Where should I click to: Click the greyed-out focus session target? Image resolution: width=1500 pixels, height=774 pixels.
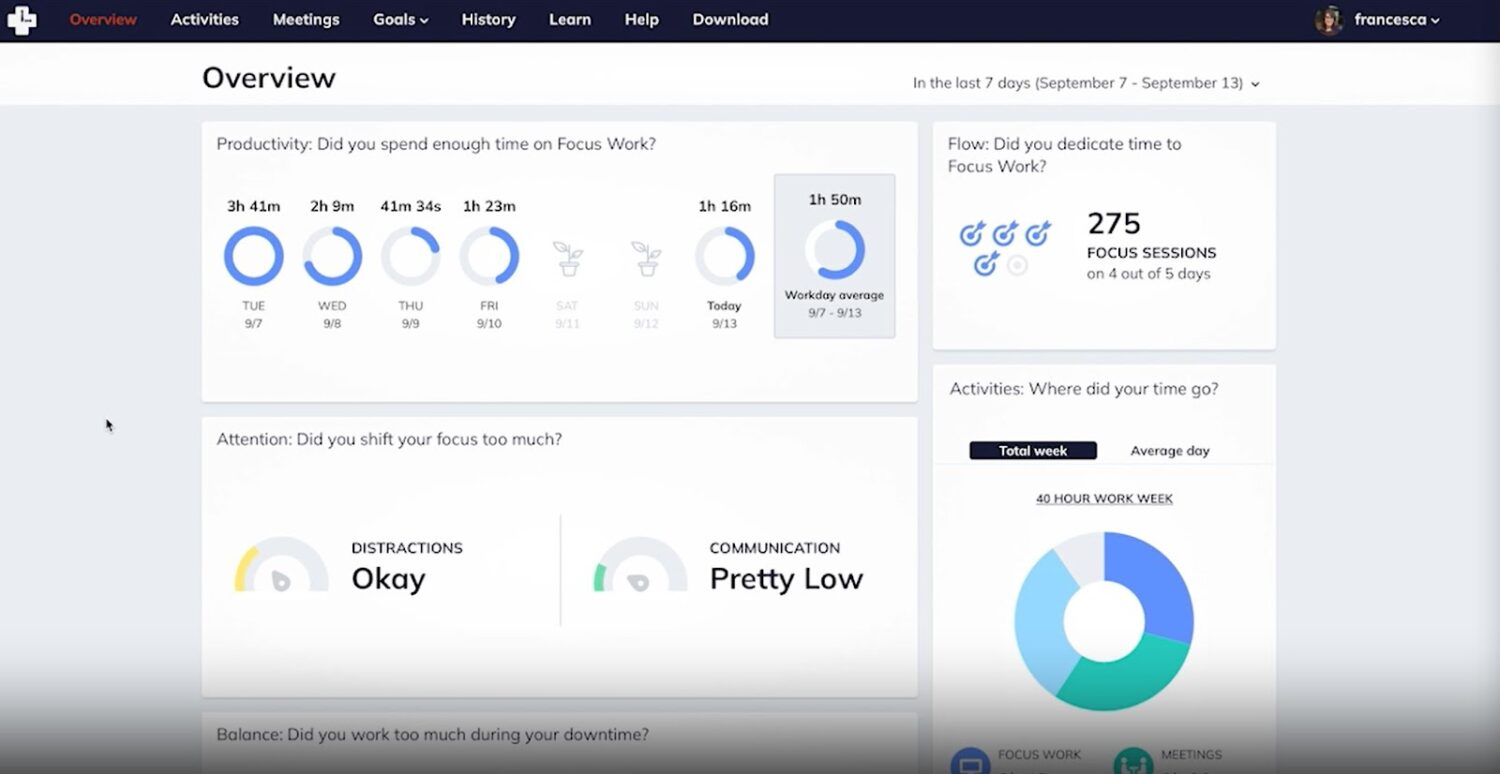(x=1017, y=265)
